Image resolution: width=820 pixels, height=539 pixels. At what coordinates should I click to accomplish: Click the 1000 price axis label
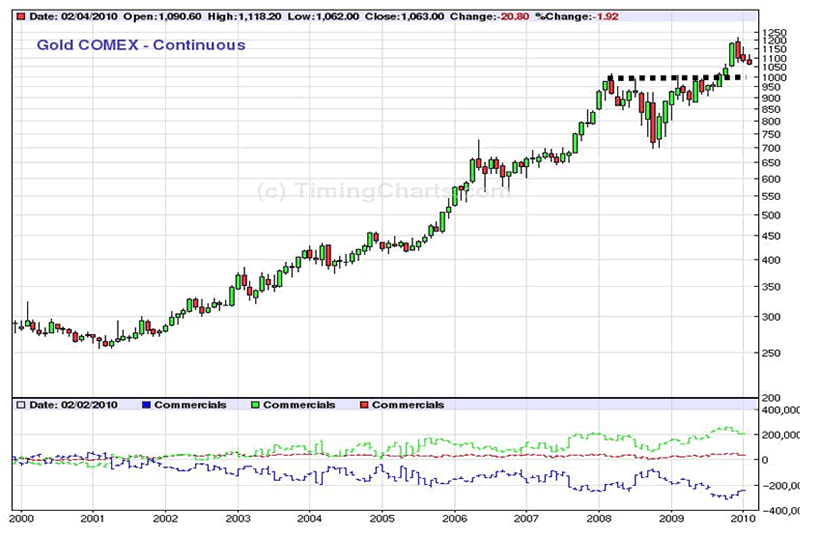(x=775, y=77)
